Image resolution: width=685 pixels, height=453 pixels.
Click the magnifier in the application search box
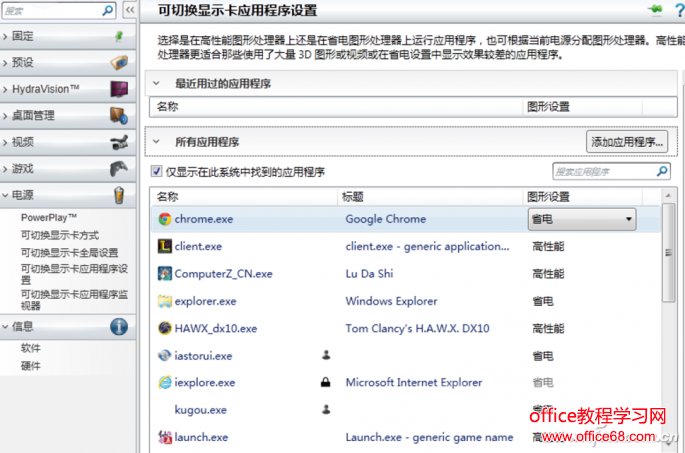coord(662,171)
